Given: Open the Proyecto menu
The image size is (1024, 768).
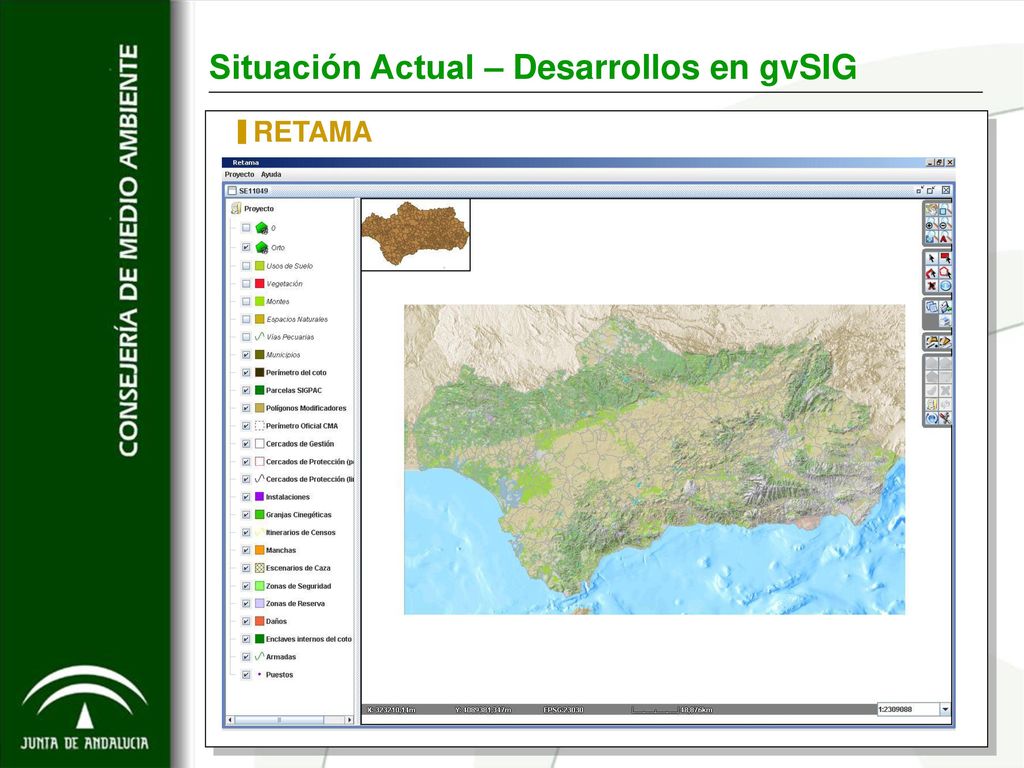Looking at the screenshot, I should (239, 174).
